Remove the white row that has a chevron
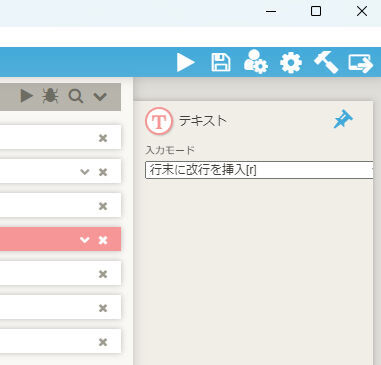The height and width of the screenshot is (365, 381). click(x=103, y=172)
